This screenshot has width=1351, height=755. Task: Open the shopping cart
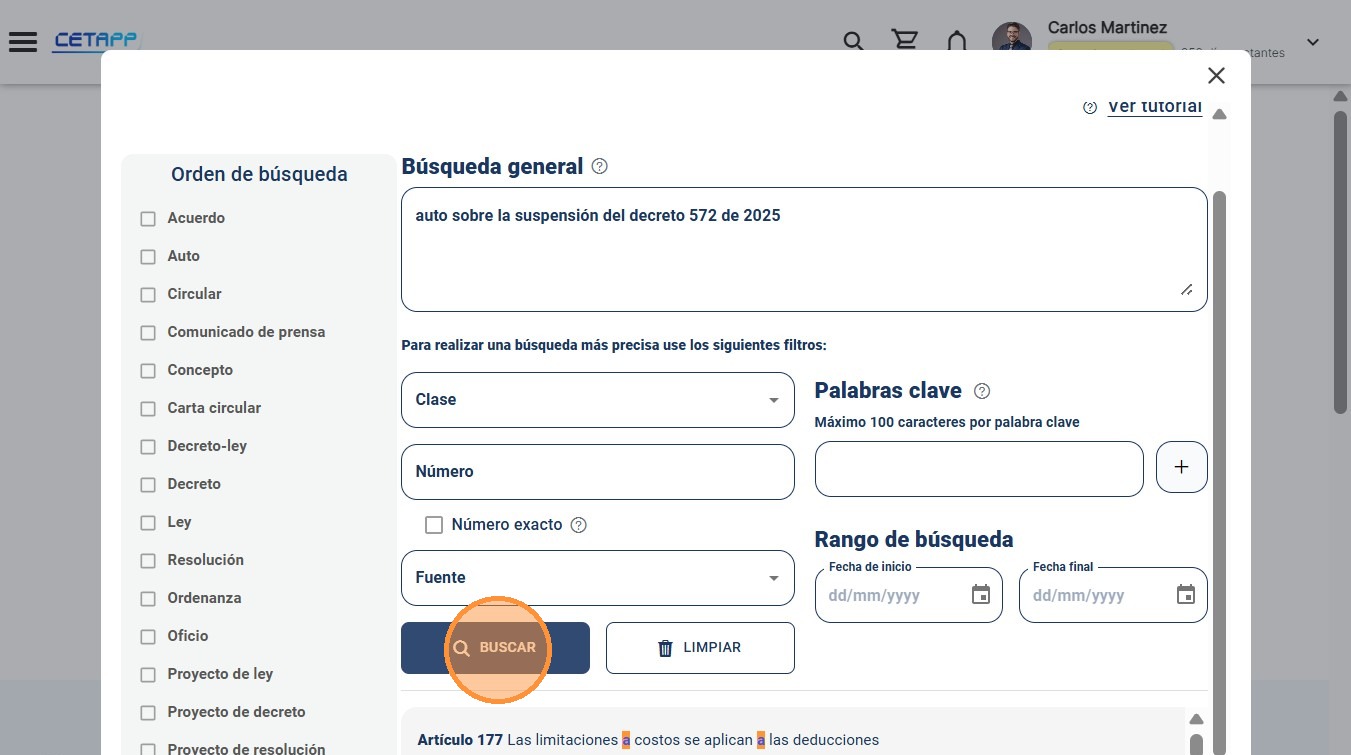point(905,41)
